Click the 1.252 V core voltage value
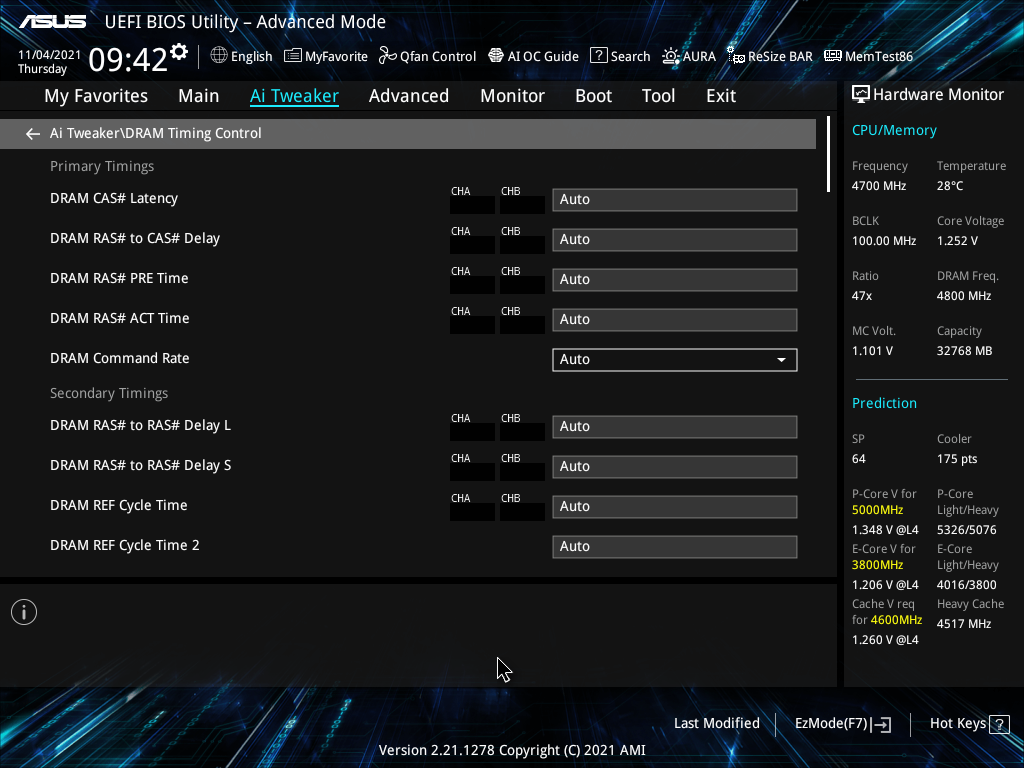The width and height of the screenshot is (1024, 768). pyautogui.click(x=957, y=241)
